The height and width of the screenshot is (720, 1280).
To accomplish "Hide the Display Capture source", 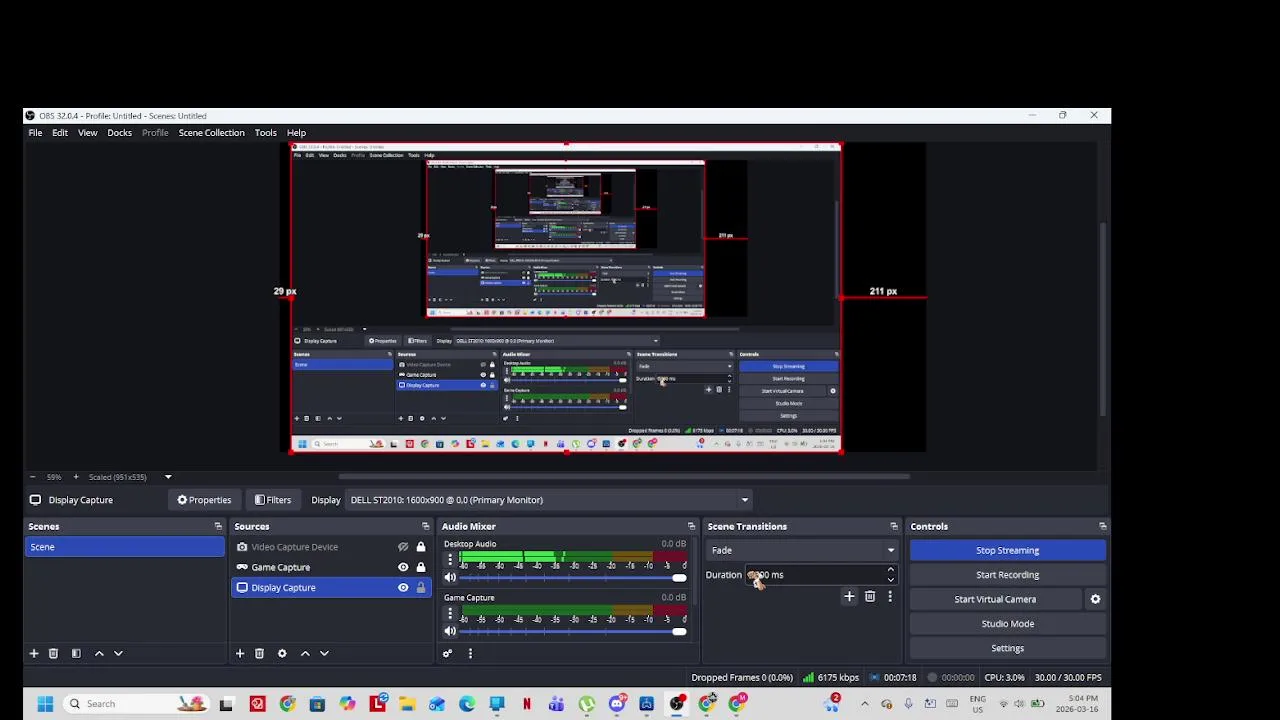I will pos(403,588).
